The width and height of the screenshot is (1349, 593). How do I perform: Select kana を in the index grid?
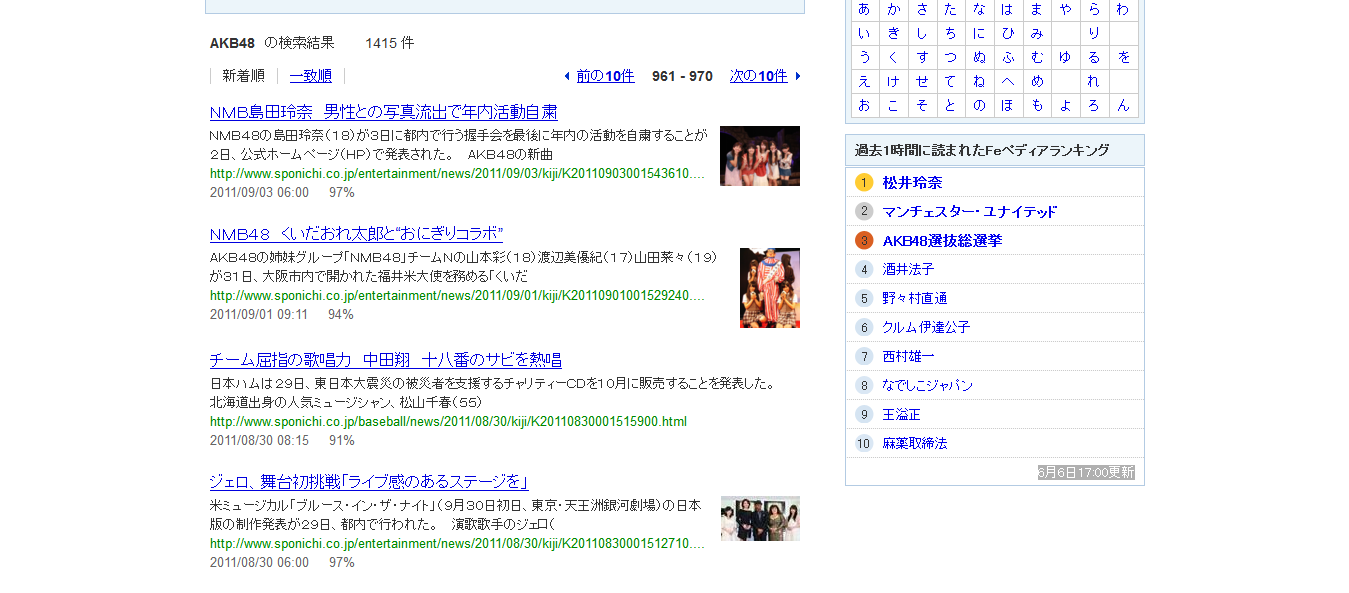(x=1123, y=57)
